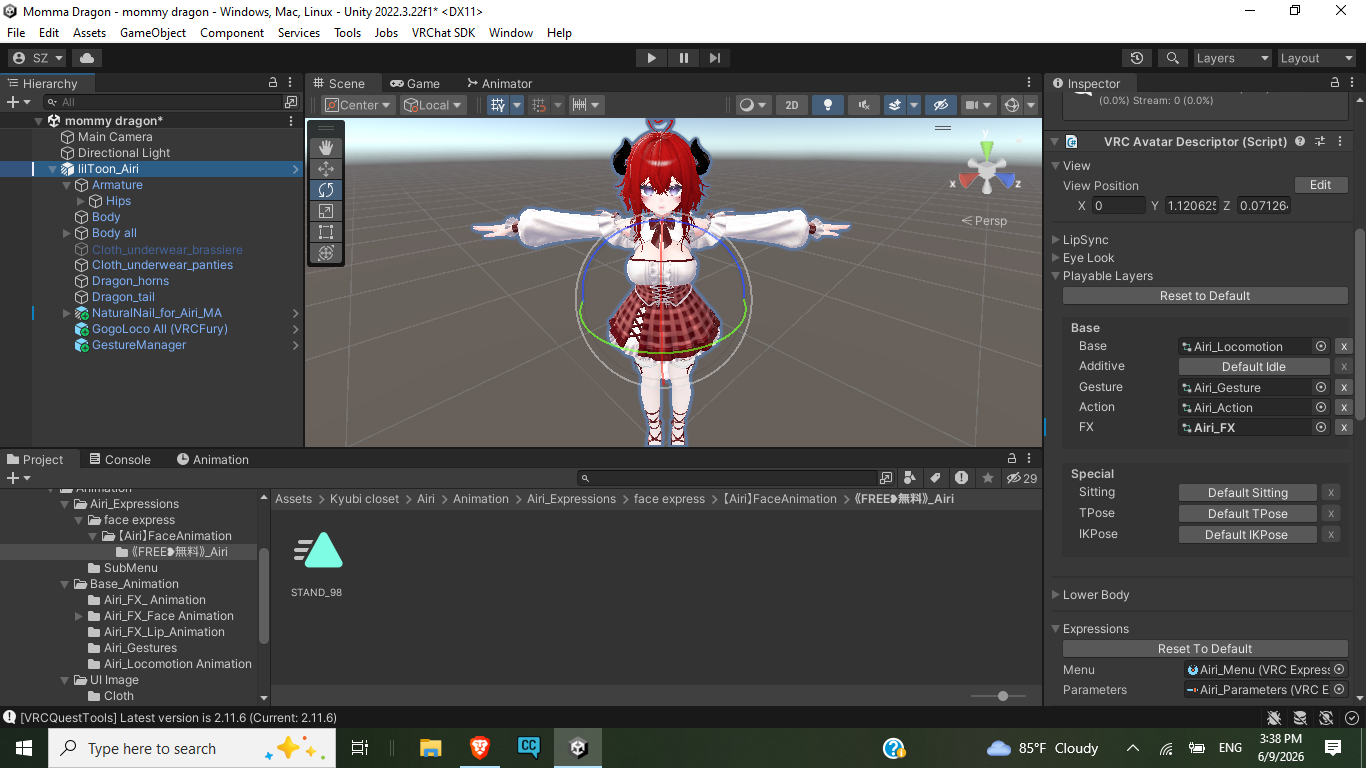Toggle grid visibility icon in Scene
Viewport: 1366px width, 768px height.
coord(498,105)
